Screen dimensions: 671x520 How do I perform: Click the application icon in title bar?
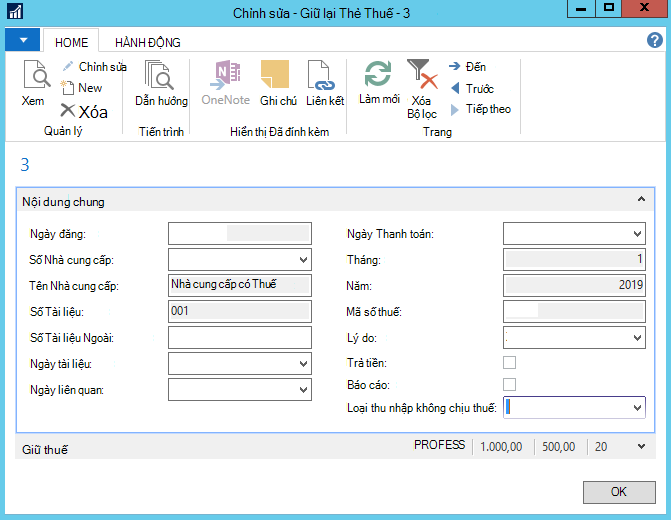coord(15,12)
